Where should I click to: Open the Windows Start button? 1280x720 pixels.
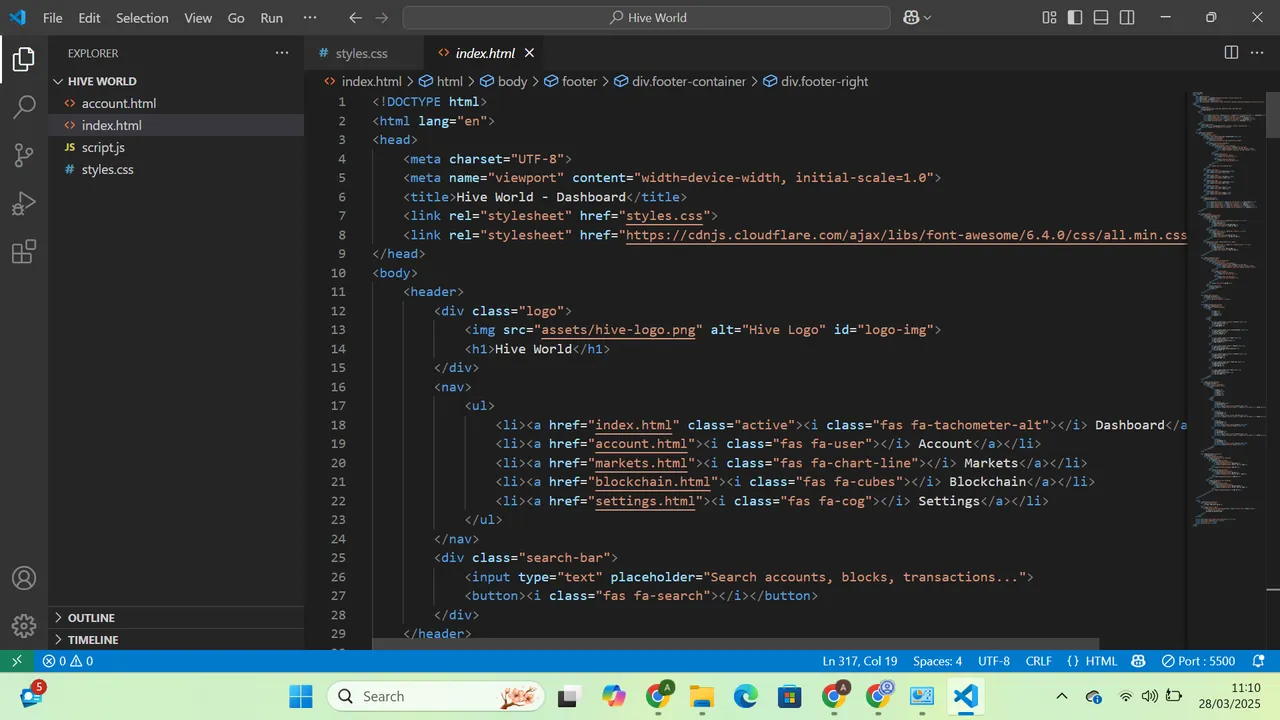300,696
